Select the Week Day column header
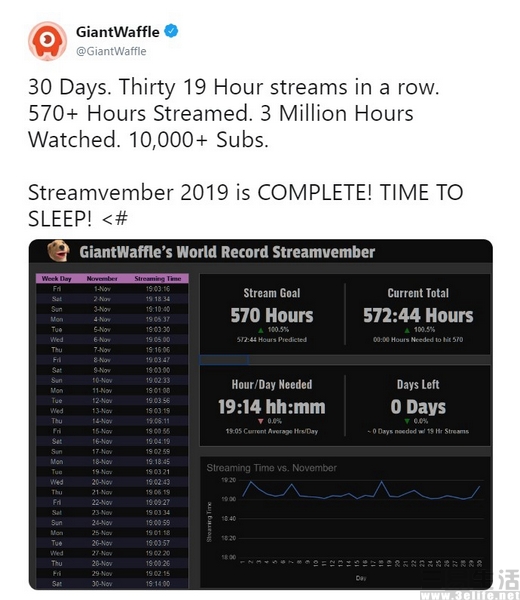The width and height of the screenshot is (520, 600). 57,279
